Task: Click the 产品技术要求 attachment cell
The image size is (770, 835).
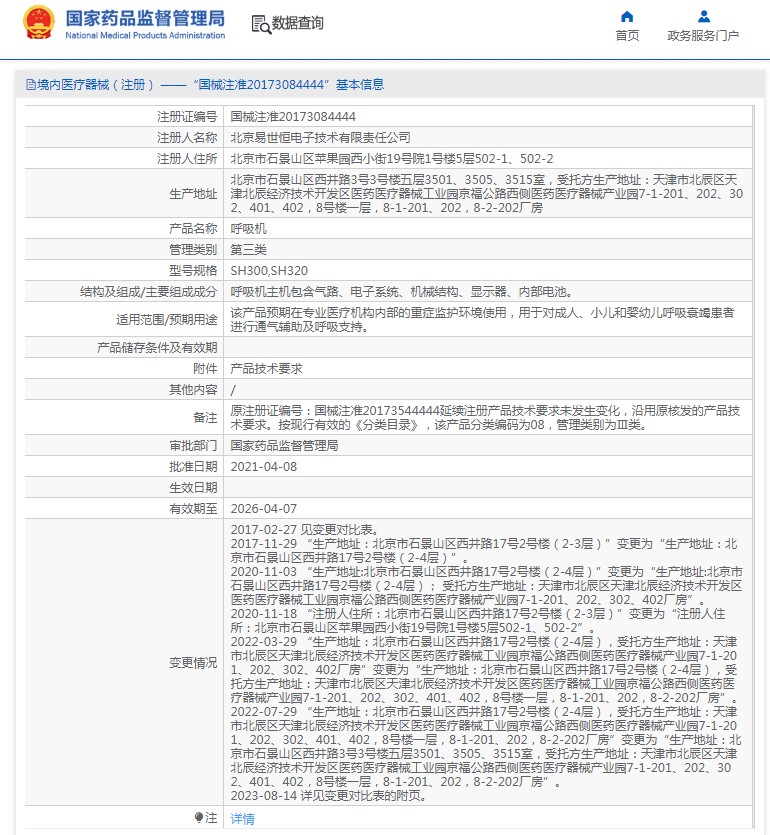Action: [x=266, y=369]
